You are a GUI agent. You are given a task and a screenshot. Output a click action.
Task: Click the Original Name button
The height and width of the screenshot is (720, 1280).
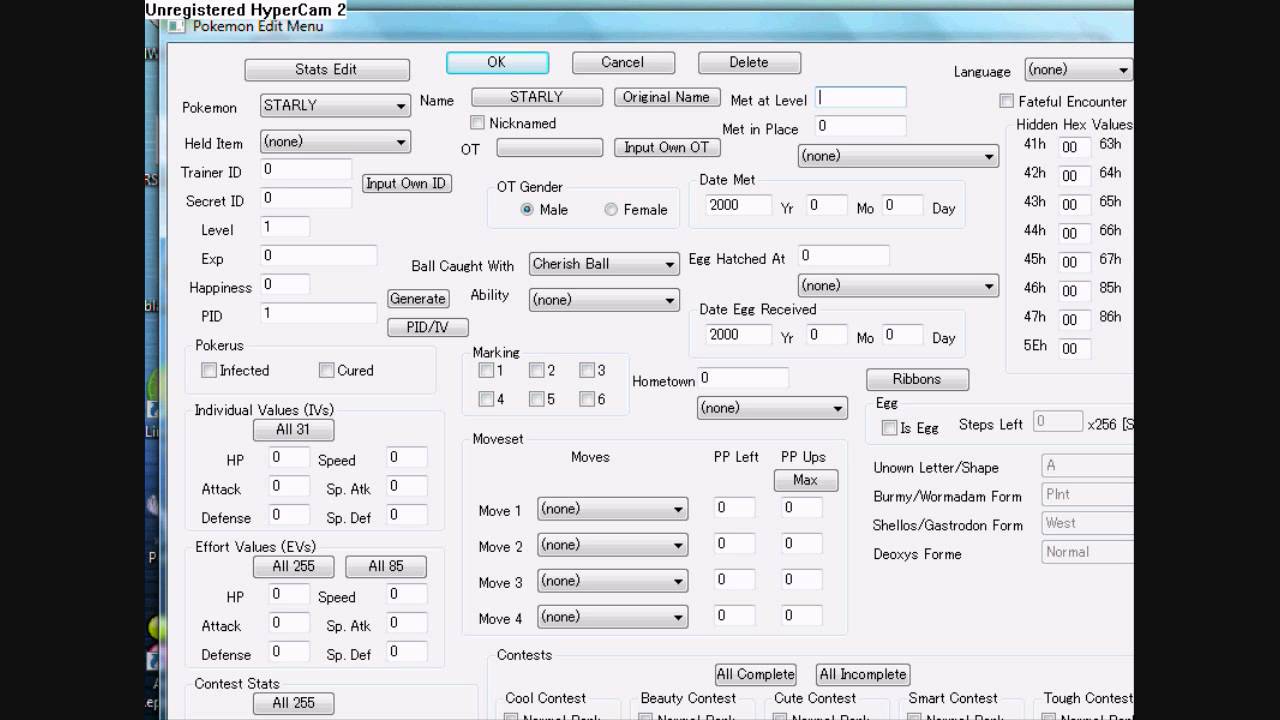[666, 97]
